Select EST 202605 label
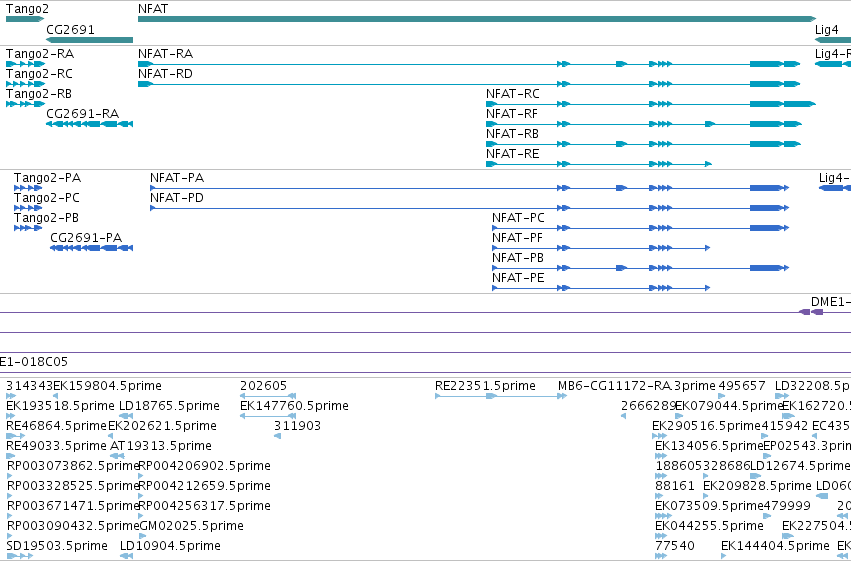Image resolution: width=851 pixels, height=561 pixels. (x=263, y=386)
